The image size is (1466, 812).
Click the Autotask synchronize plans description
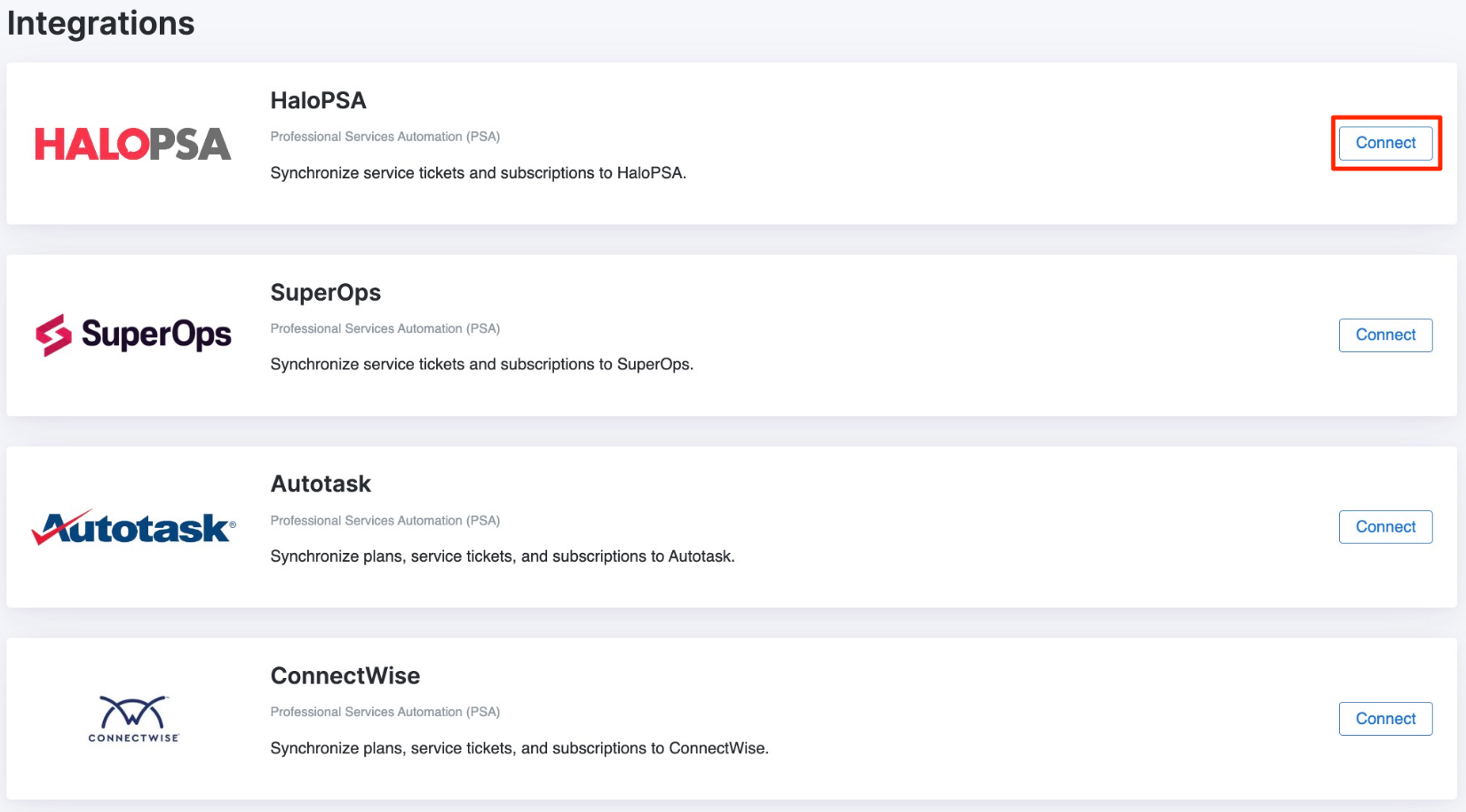pos(503,556)
